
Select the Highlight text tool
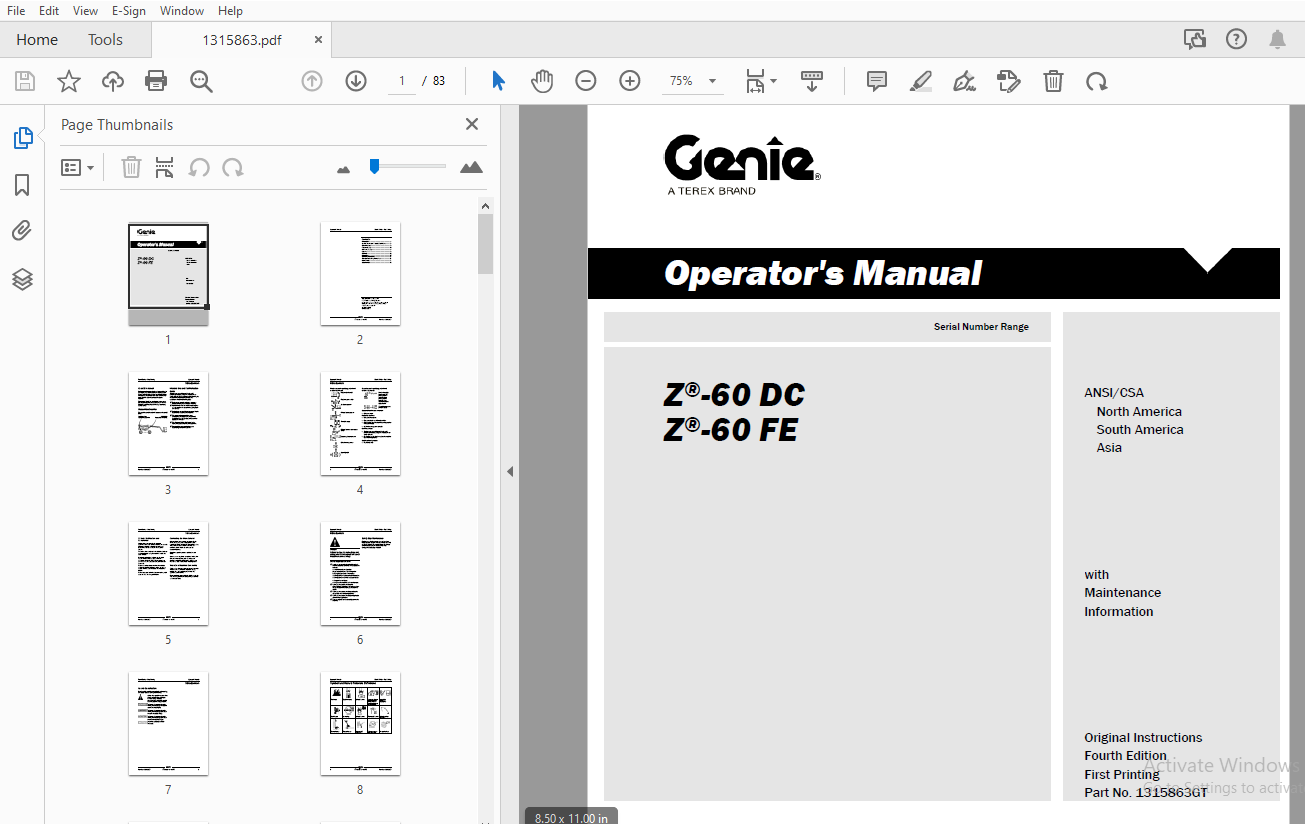[x=921, y=81]
